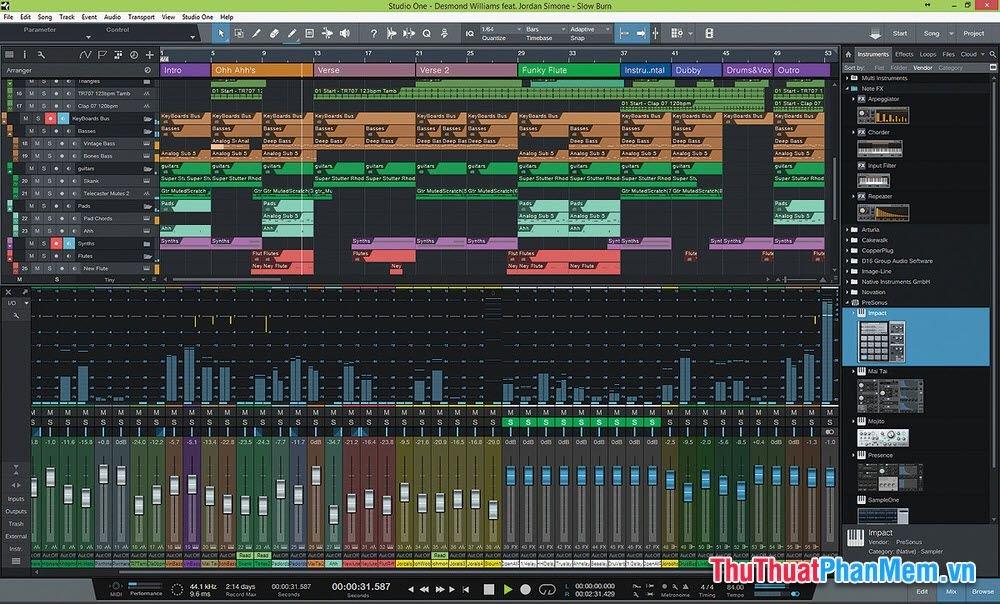Open the track inspector info icon
Screen dimensions: 1000x604
tap(25, 55)
